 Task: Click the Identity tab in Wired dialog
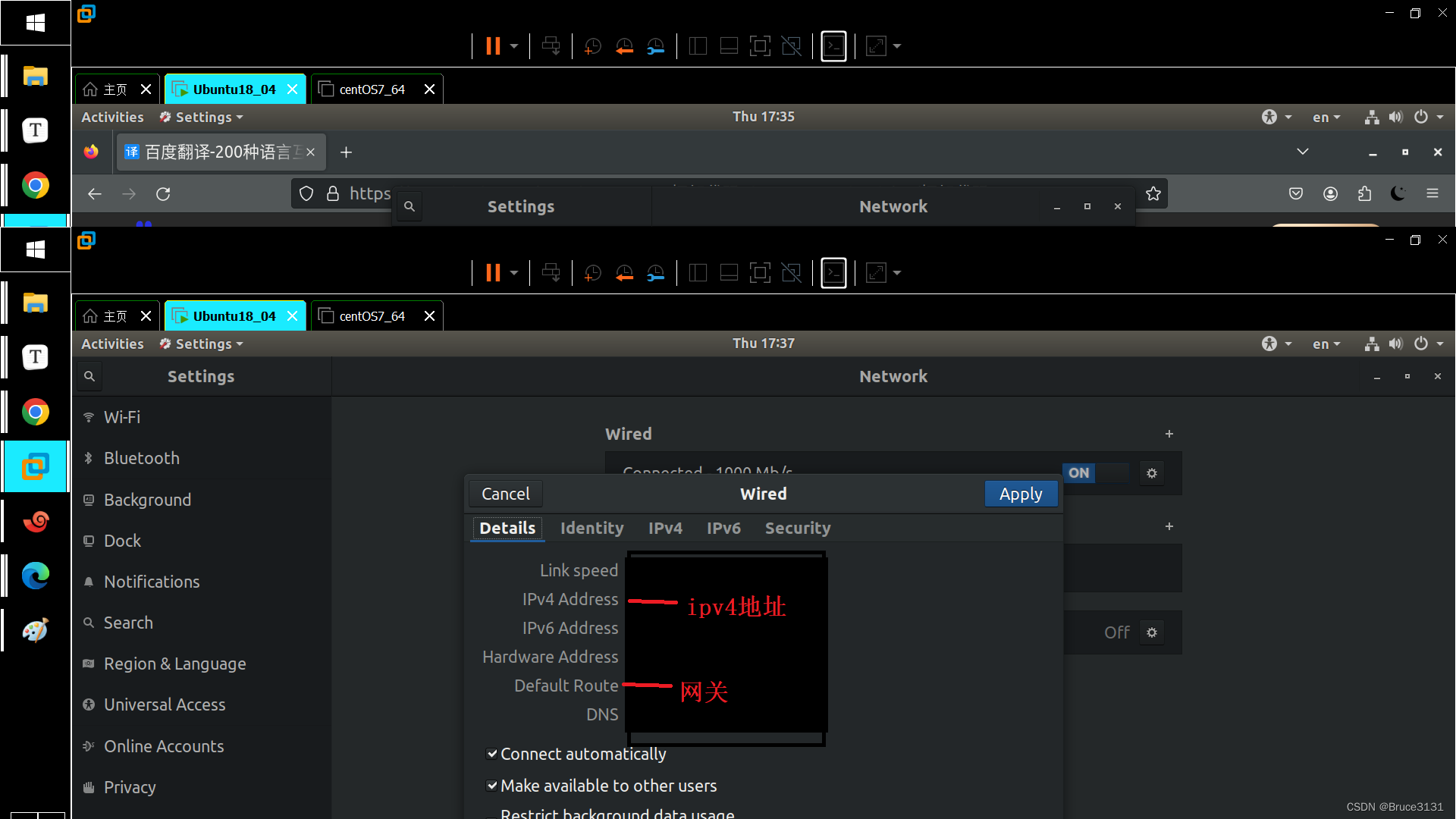coord(592,528)
